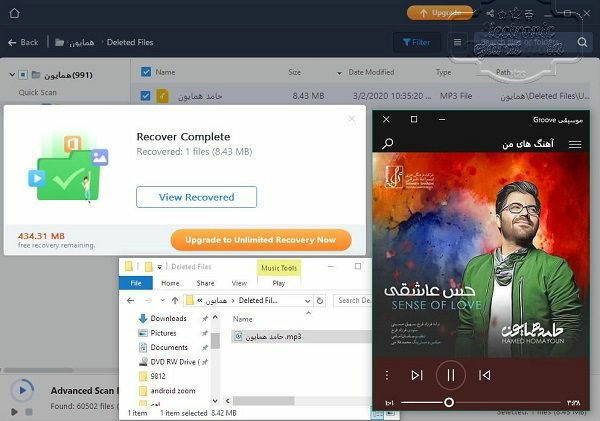The height and width of the screenshot is (421, 600).
Task: Sort by Type column header
Action: click(x=443, y=72)
